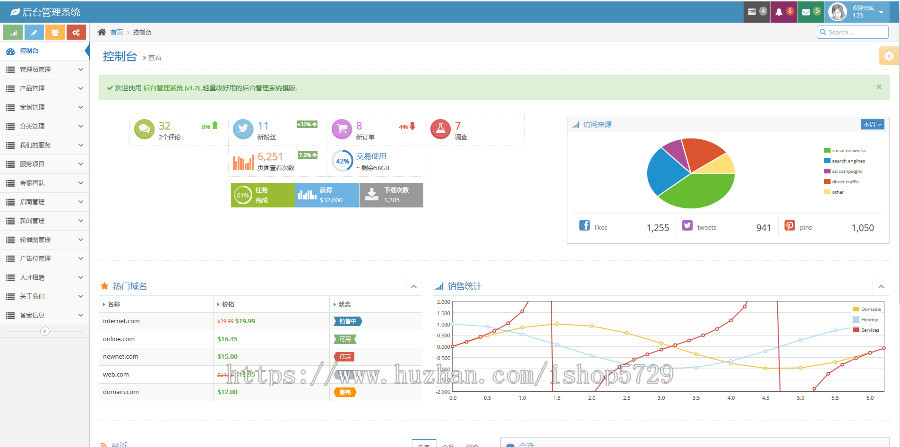Expand the 产品管理 sidebar menu

coord(45,88)
